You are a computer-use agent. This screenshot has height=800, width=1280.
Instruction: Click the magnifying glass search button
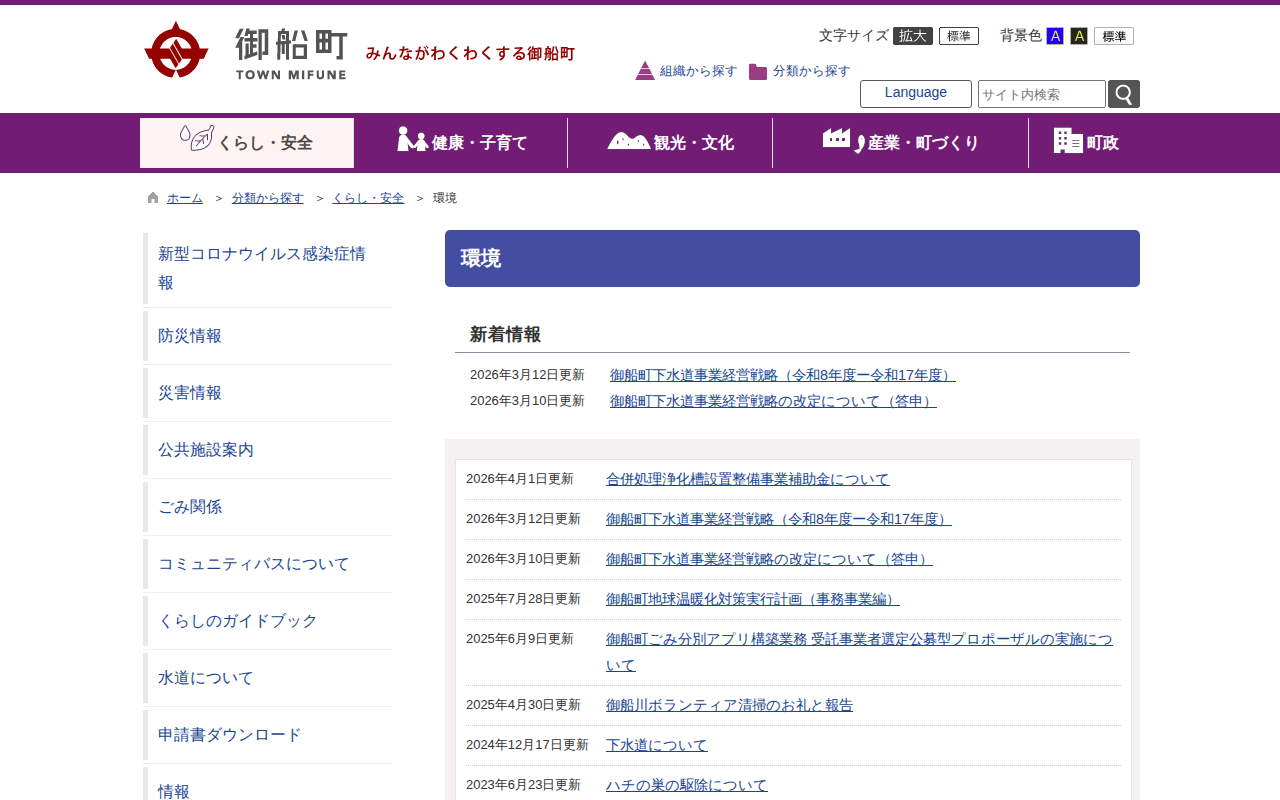1124,94
